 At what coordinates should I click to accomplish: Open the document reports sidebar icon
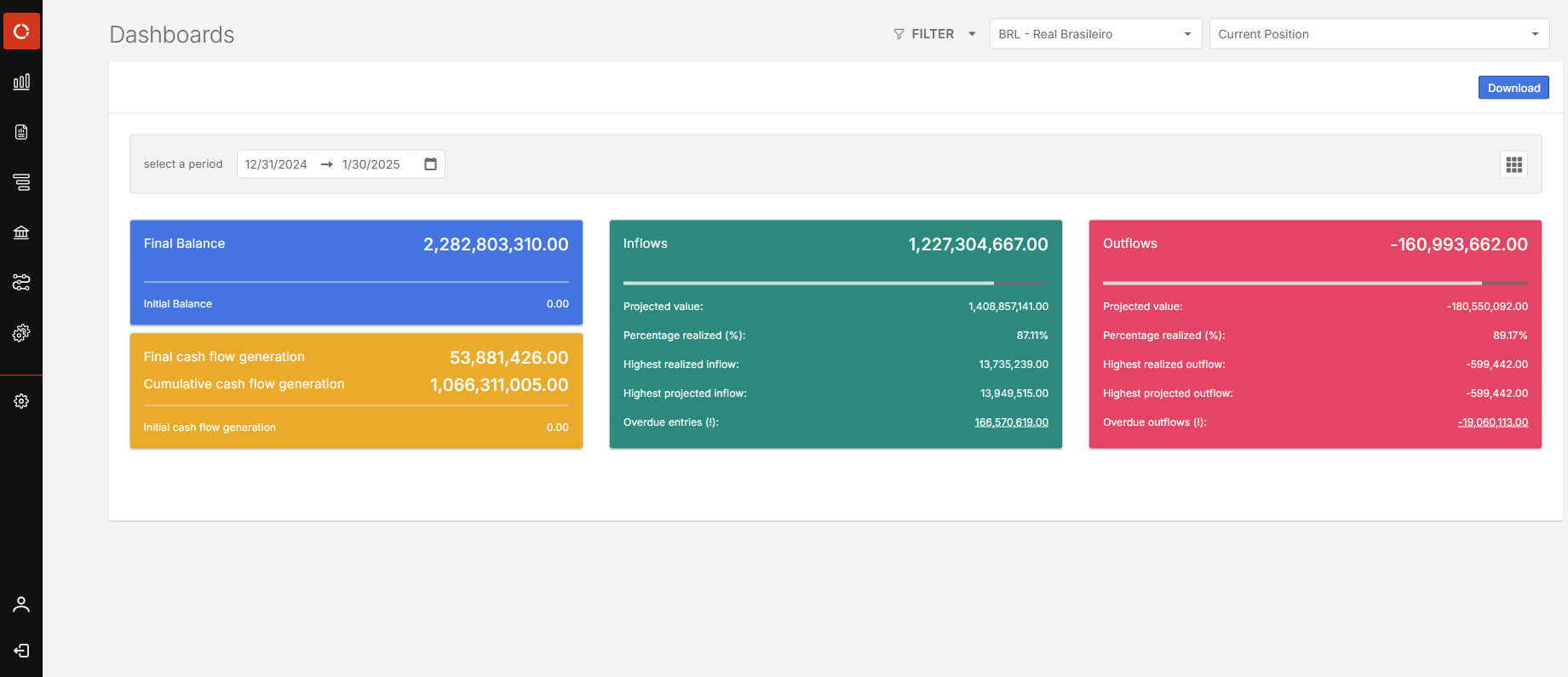(21, 132)
